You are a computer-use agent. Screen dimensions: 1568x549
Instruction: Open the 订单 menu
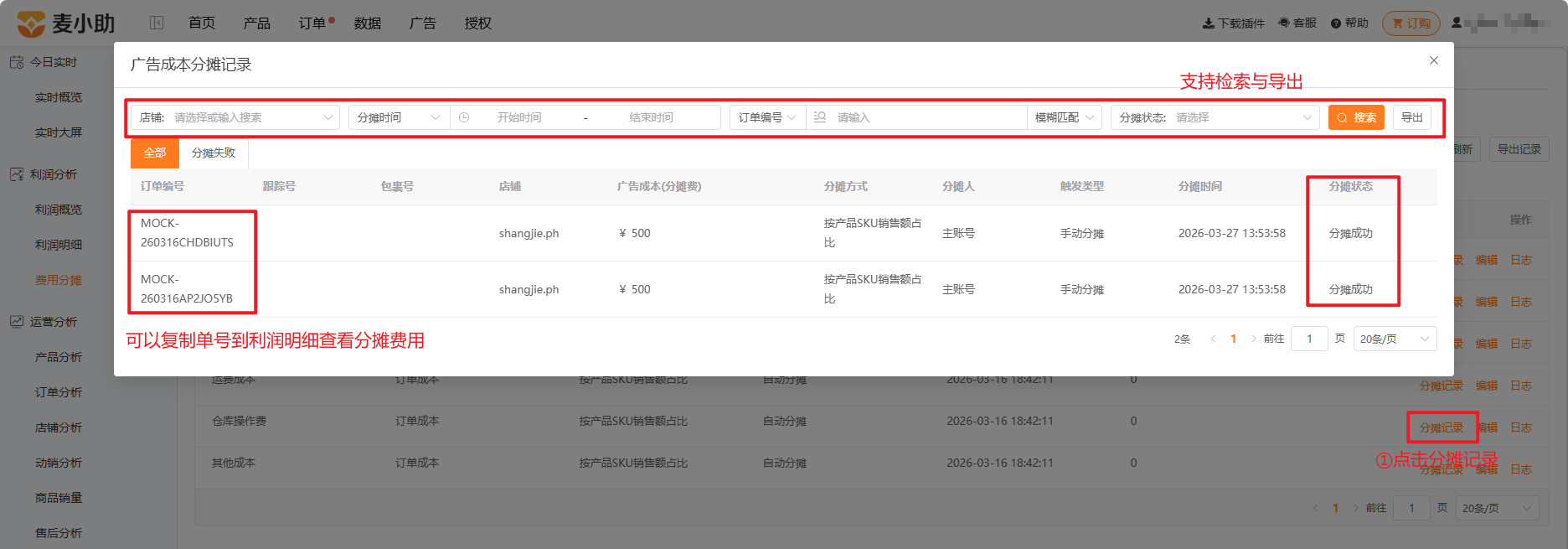312,23
